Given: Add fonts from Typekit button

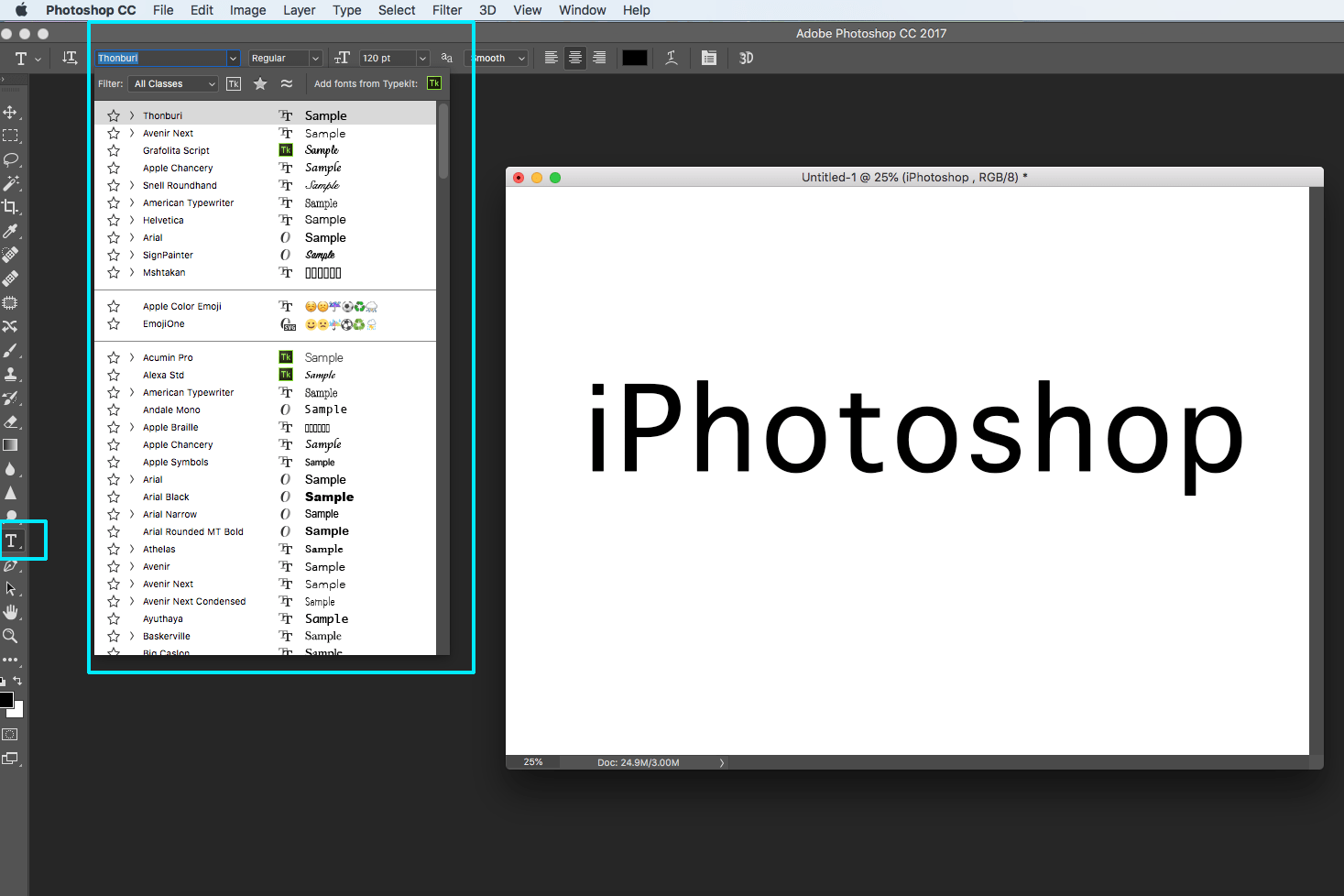Looking at the screenshot, I should coord(434,83).
